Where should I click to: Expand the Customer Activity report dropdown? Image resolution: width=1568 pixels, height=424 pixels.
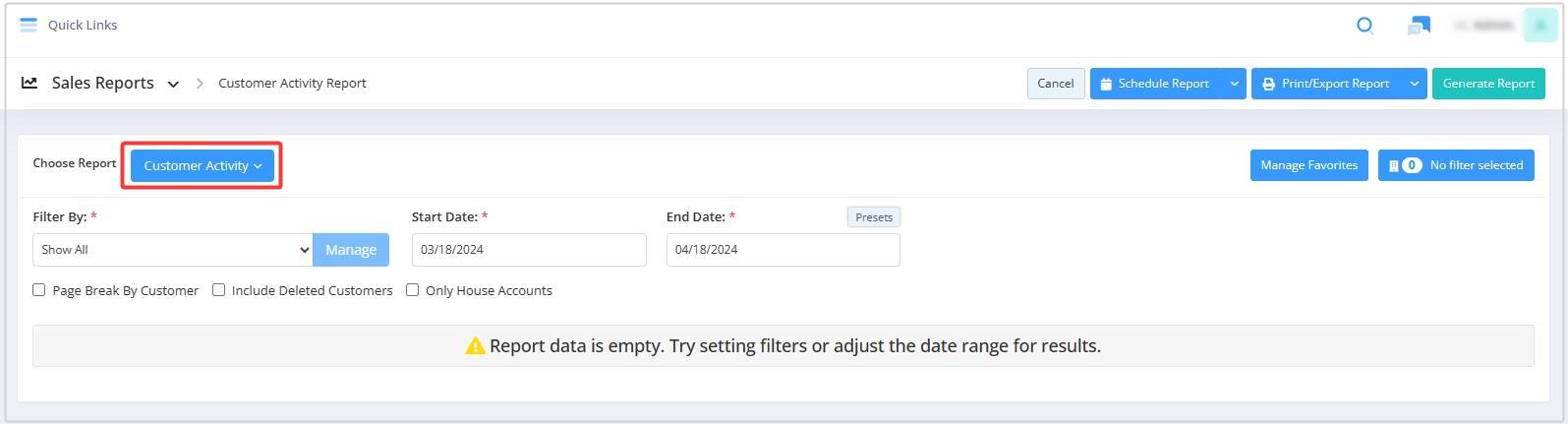[203, 165]
